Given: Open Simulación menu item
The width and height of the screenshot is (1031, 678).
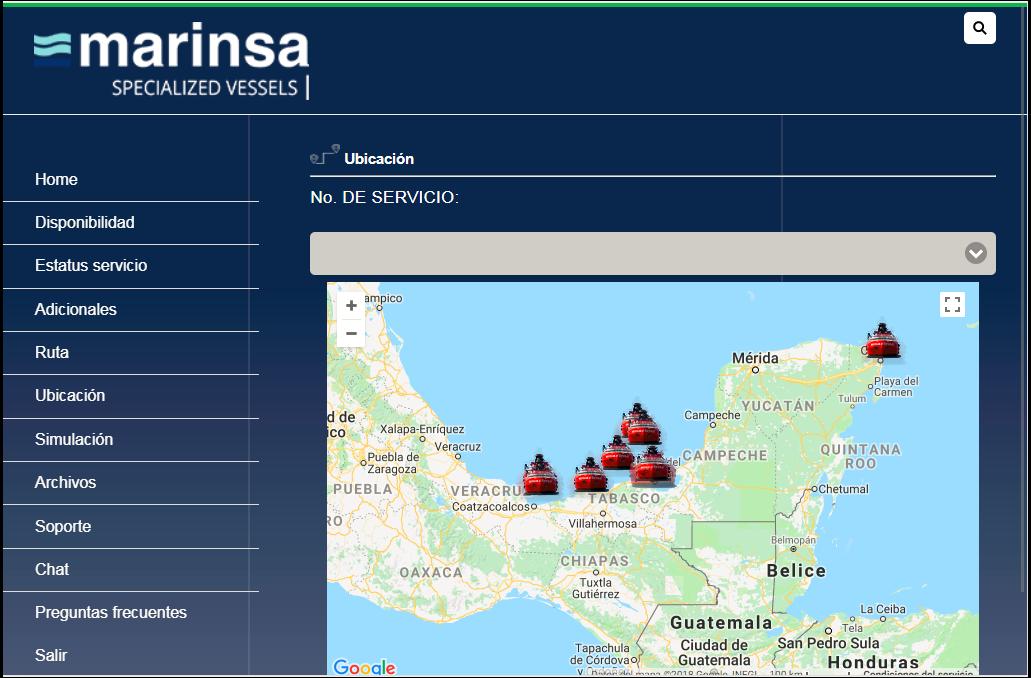Looking at the screenshot, I should pyautogui.click(x=74, y=439).
